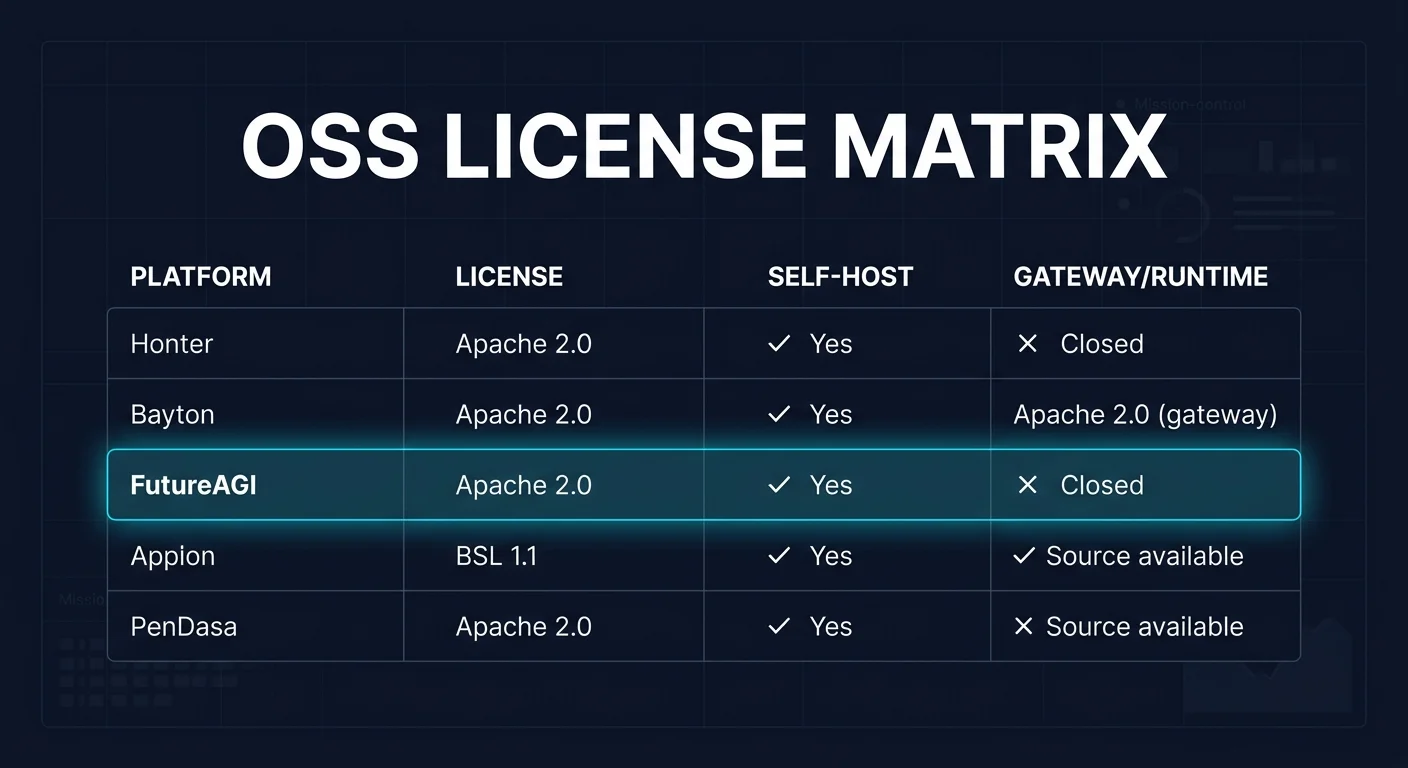
Task: Click Yes text in Appion row
Action: pyautogui.click(x=831, y=556)
